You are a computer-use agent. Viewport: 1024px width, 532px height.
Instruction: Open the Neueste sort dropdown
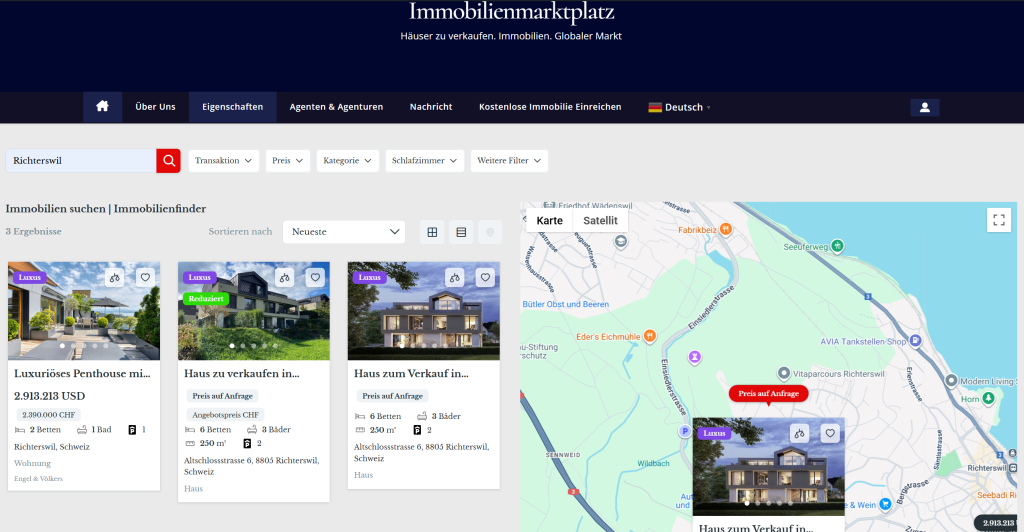tap(344, 232)
